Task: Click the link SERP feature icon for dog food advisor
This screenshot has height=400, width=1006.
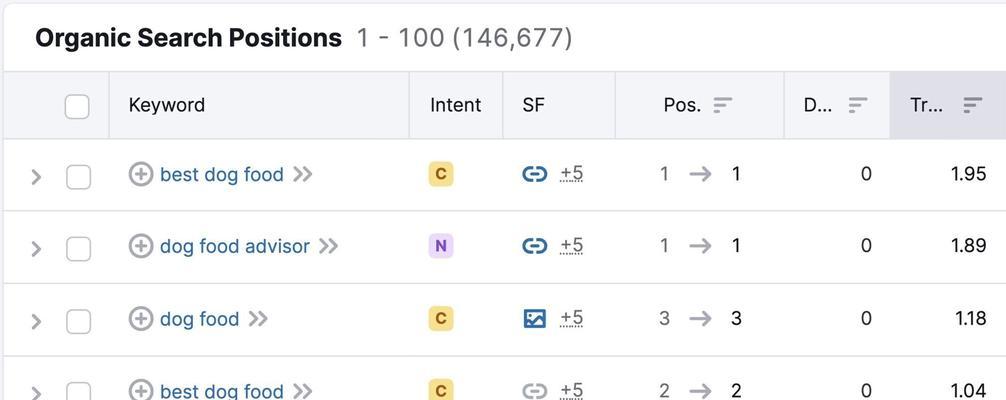Action: 534,246
